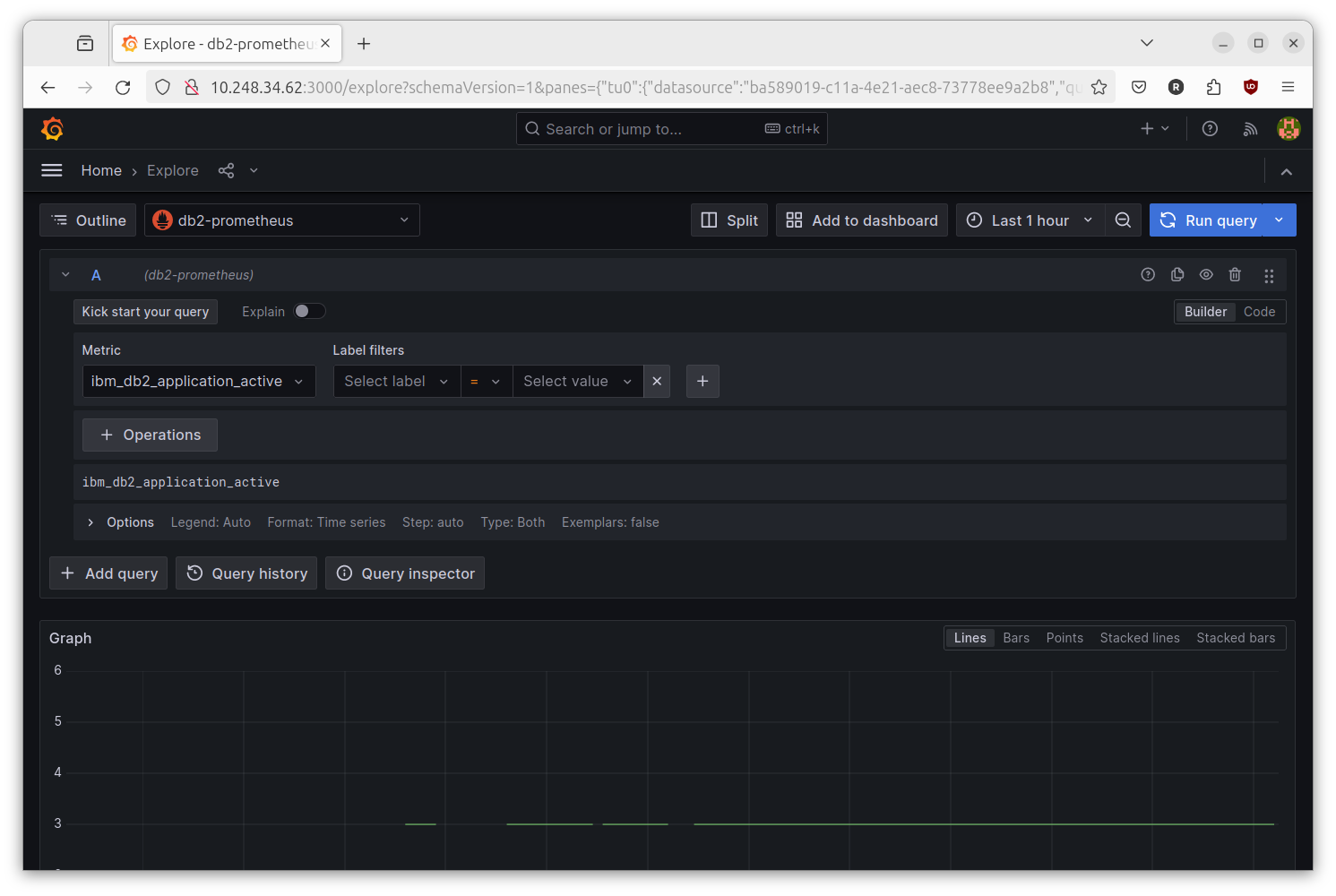This screenshot has width=1336, height=896.
Task: Reload the page in browser
Action: (x=124, y=87)
